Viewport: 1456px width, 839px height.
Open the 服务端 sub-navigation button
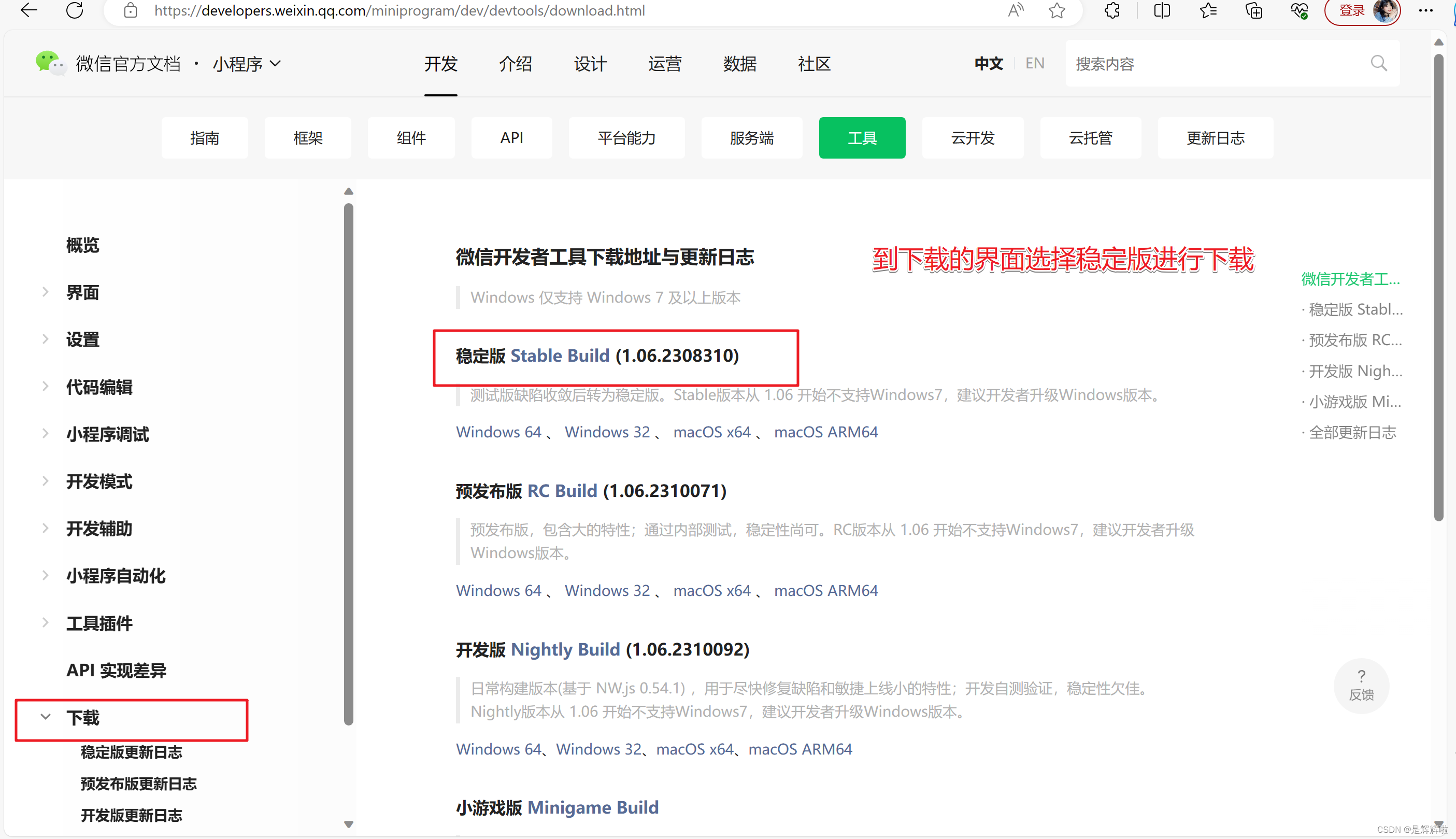point(751,138)
